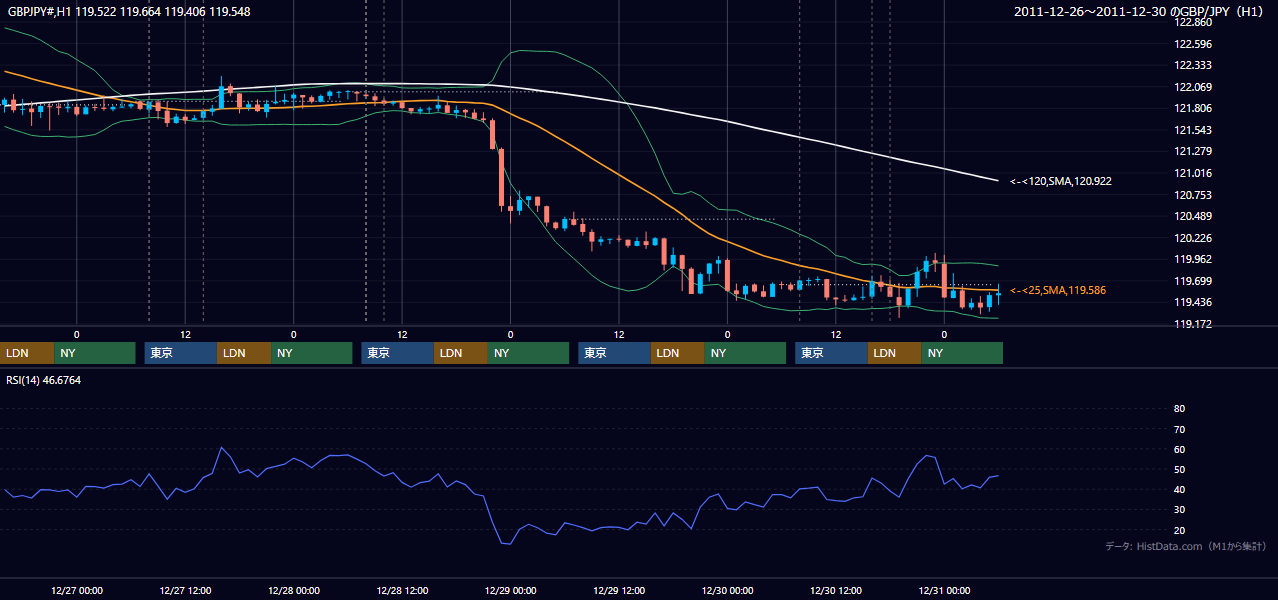Click the RSI 40 level label

(1179, 490)
